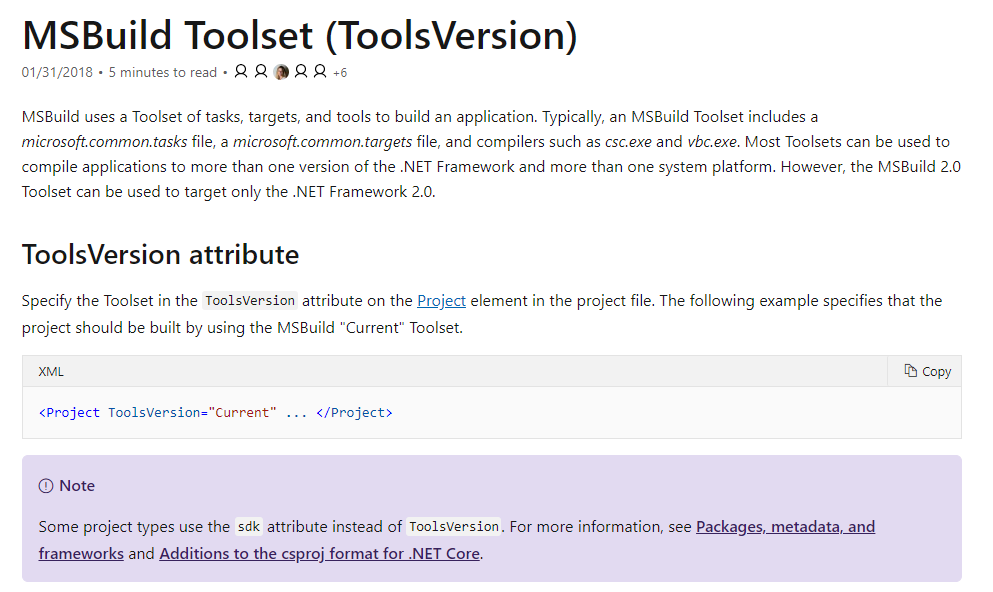Click the Note label in the callout
The width and height of the screenshot is (993, 592).
[x=77, y=486]
